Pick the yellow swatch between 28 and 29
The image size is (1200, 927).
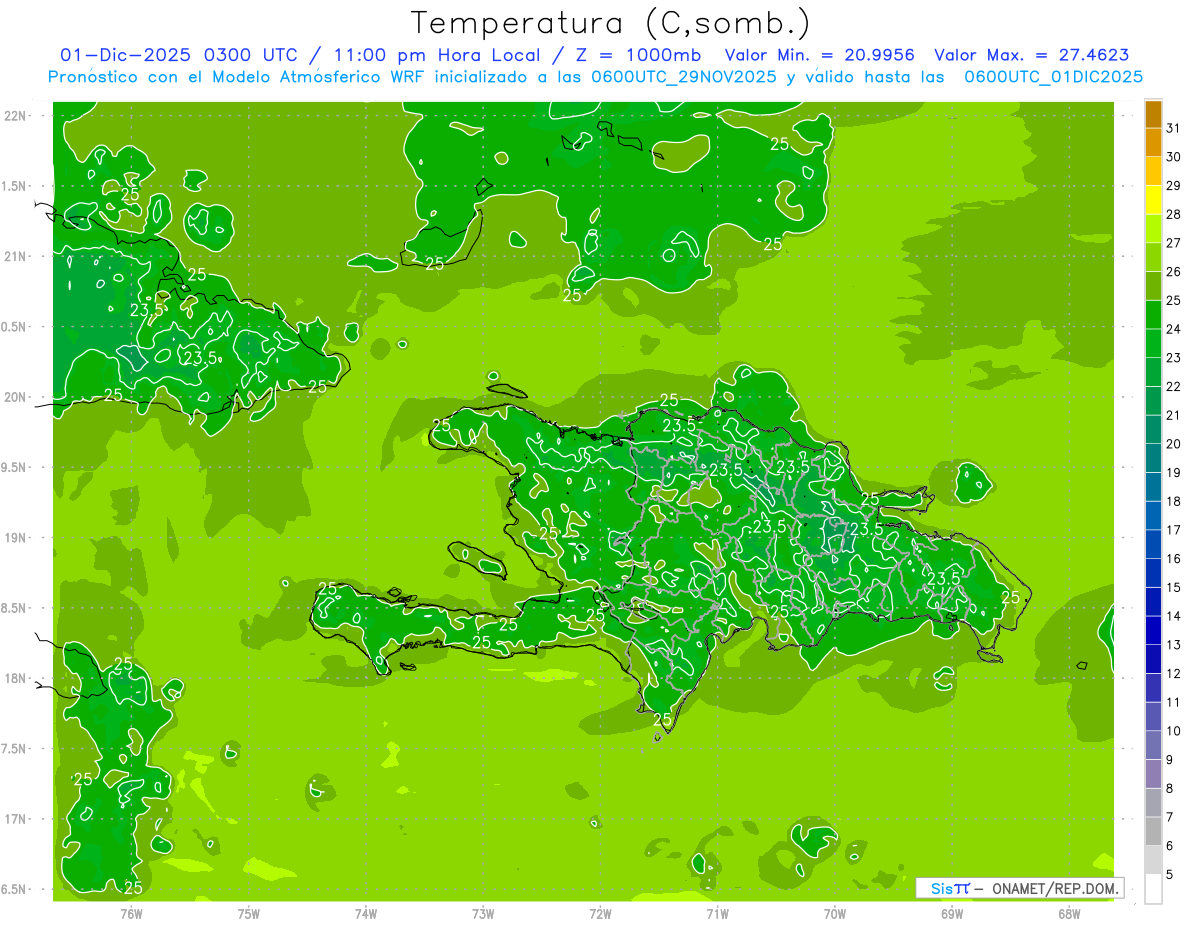point(1153,200)
